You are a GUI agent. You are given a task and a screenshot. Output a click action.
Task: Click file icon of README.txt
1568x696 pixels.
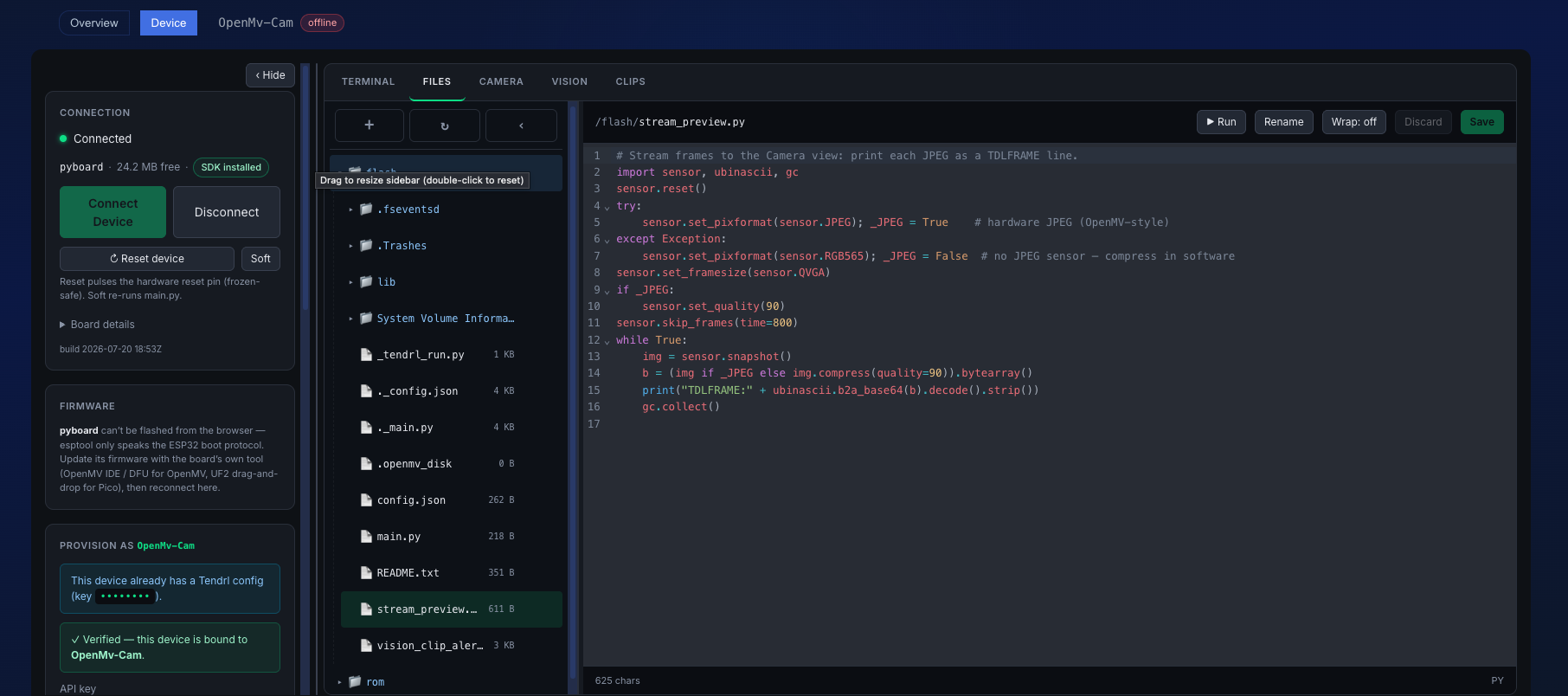pyautogui.click(x=366, y=573)
